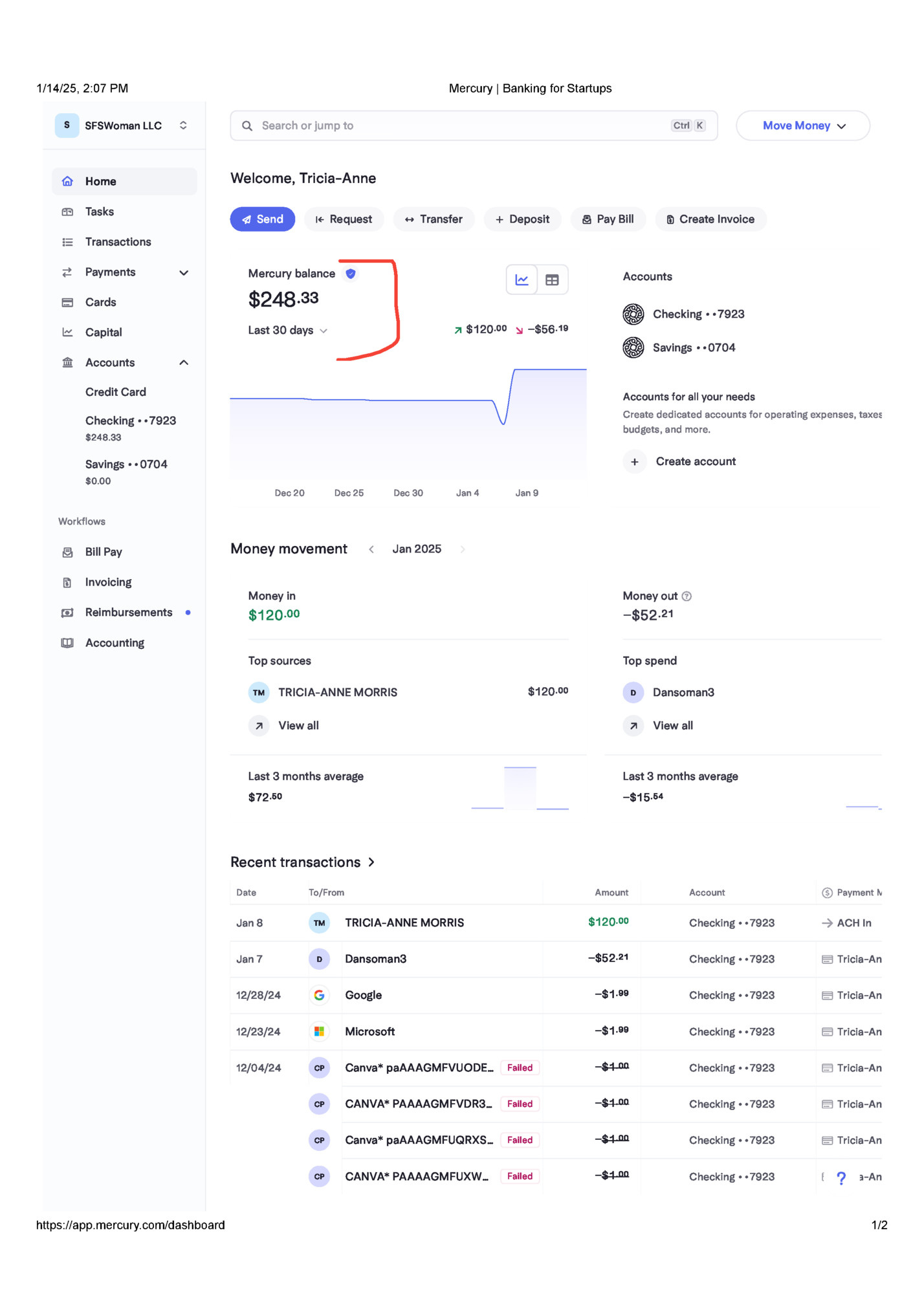Go to previous month in Money movement

371,549
